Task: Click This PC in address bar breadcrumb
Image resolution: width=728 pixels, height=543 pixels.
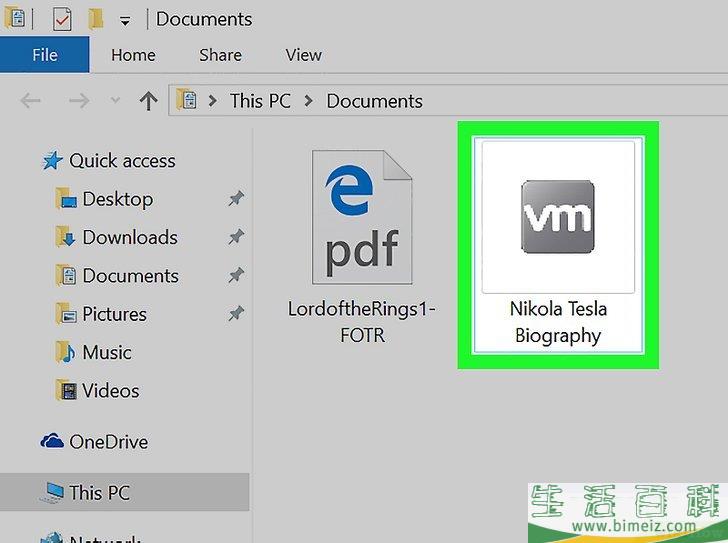Action: (x=260, y=101)
